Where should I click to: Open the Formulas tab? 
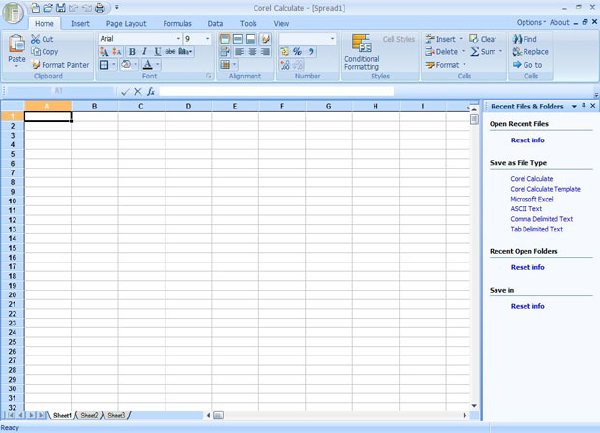click(x=177, y=24)
